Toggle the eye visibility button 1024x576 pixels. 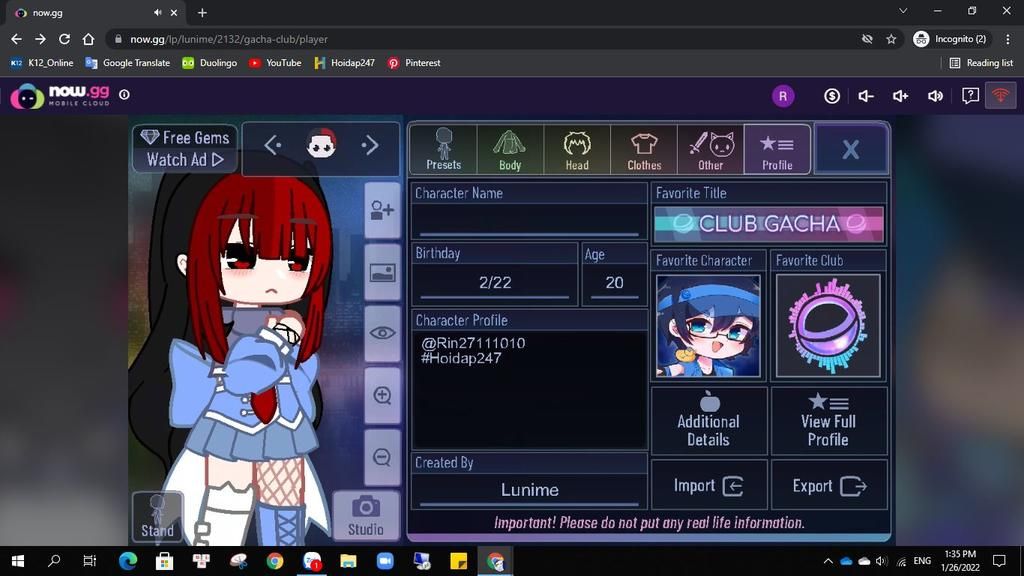382,333
